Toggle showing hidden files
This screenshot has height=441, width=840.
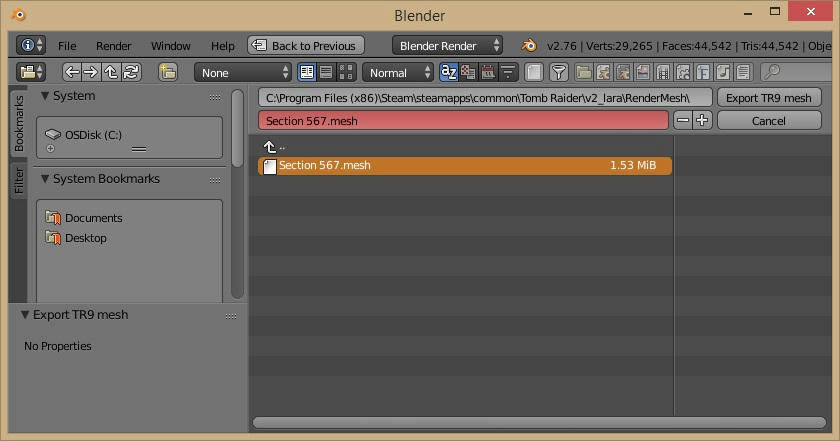pos(534,72)
